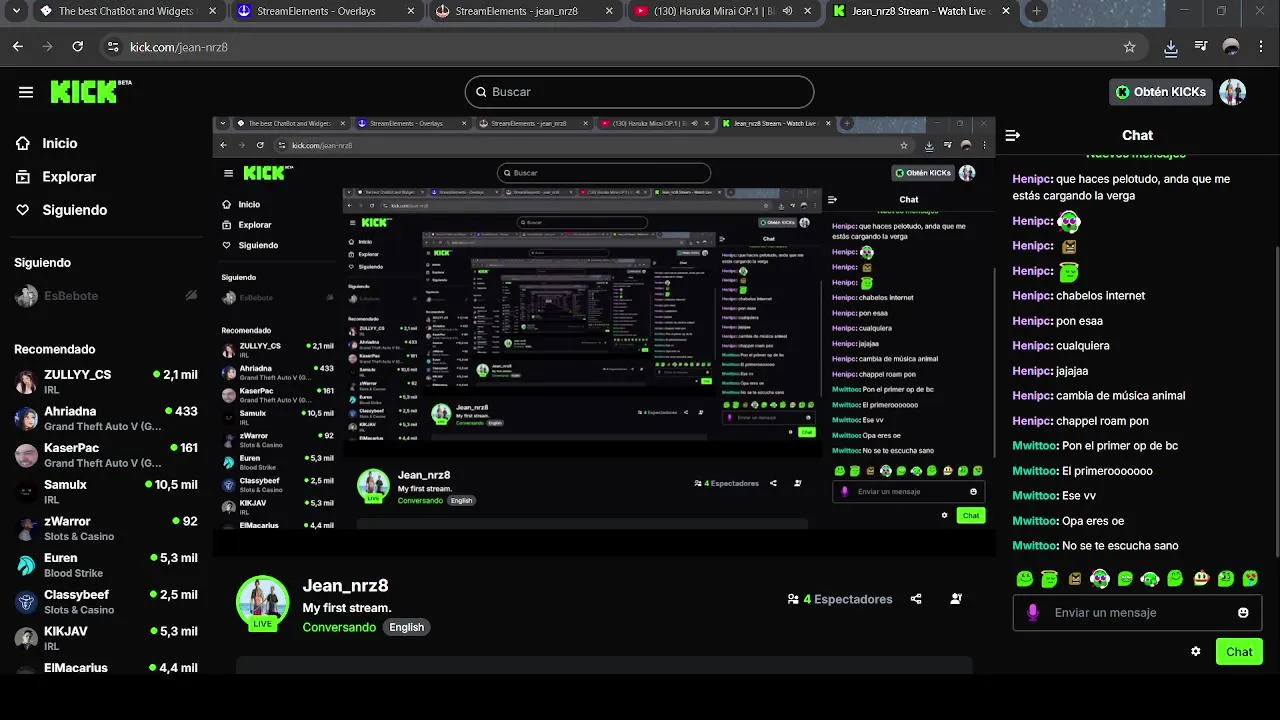Click the share icon next to Espectadores
This screenshot has width=1280, height=720.
point(916,599)
